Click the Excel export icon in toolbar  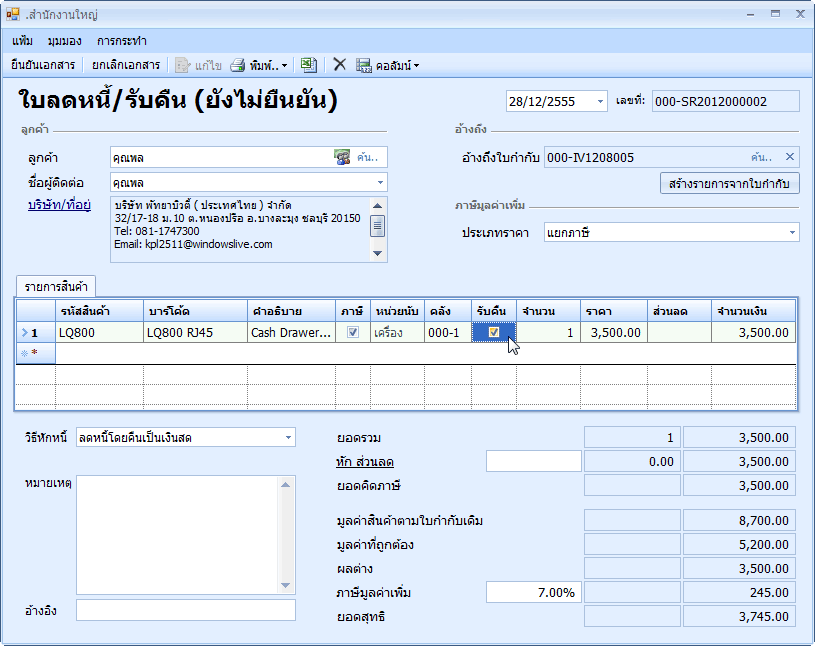pos(309,65)
